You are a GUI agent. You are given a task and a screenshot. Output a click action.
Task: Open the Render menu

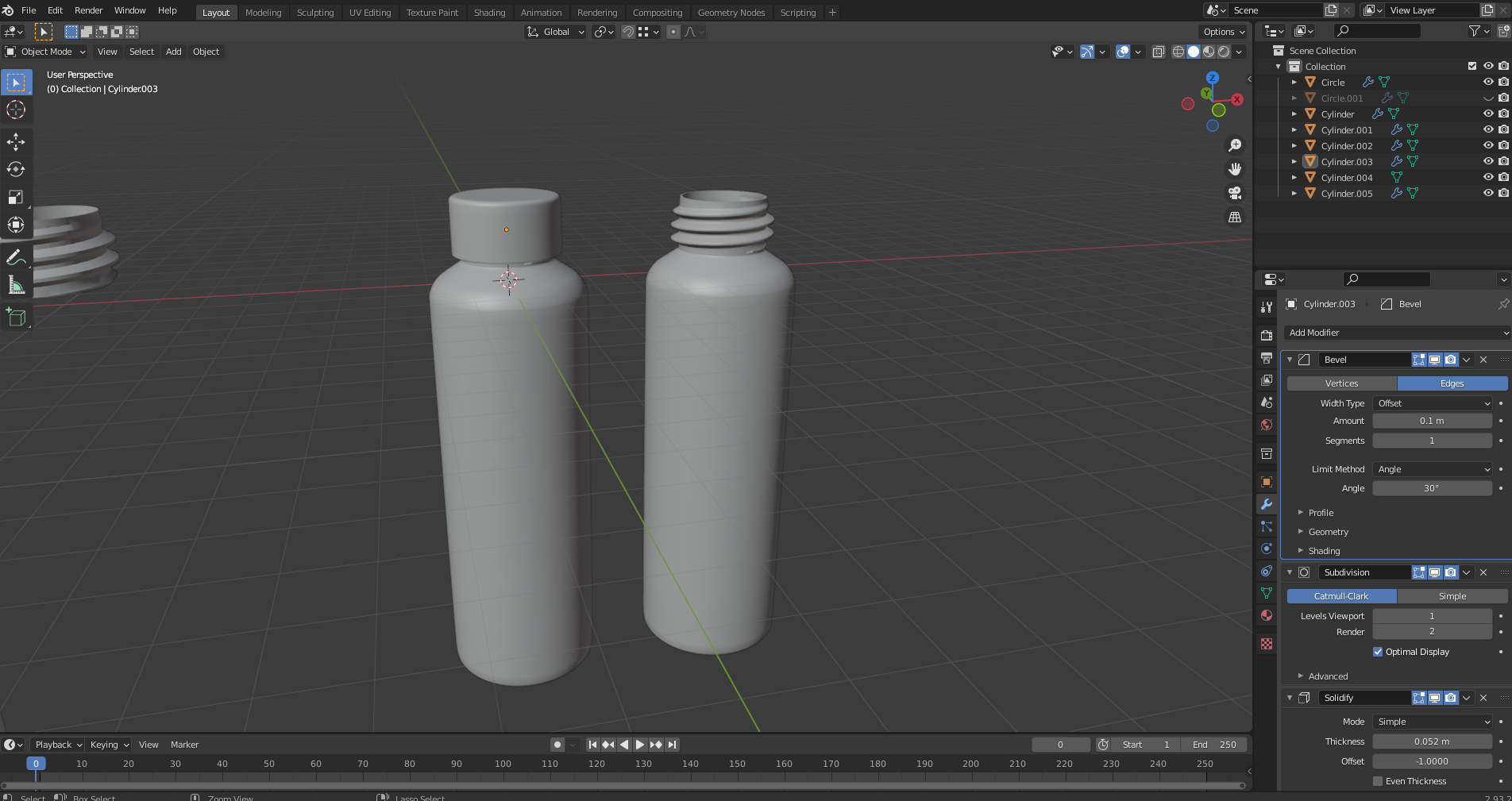pos(88,10)
